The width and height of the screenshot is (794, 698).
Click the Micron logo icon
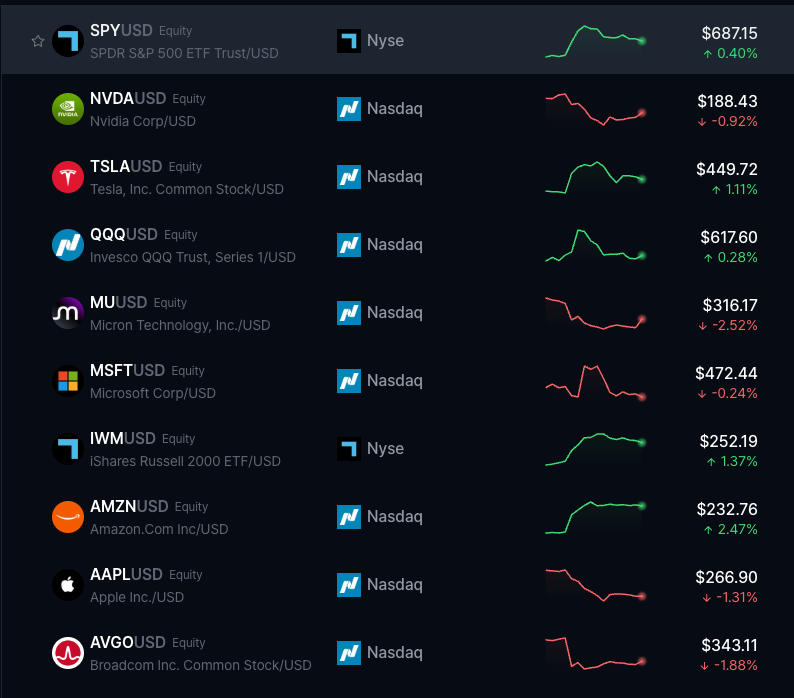[67, 313]
